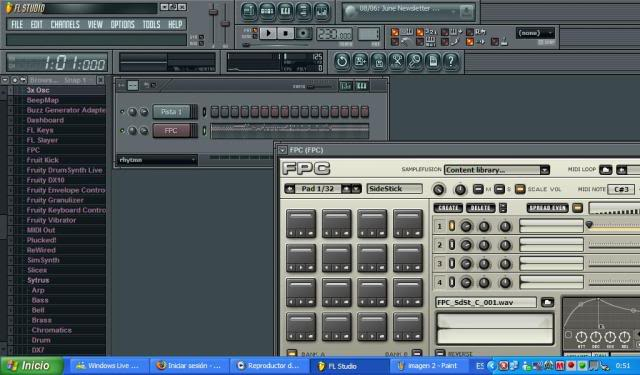Click the Undo history round button
Screen dimensions: 640x375
342,62
